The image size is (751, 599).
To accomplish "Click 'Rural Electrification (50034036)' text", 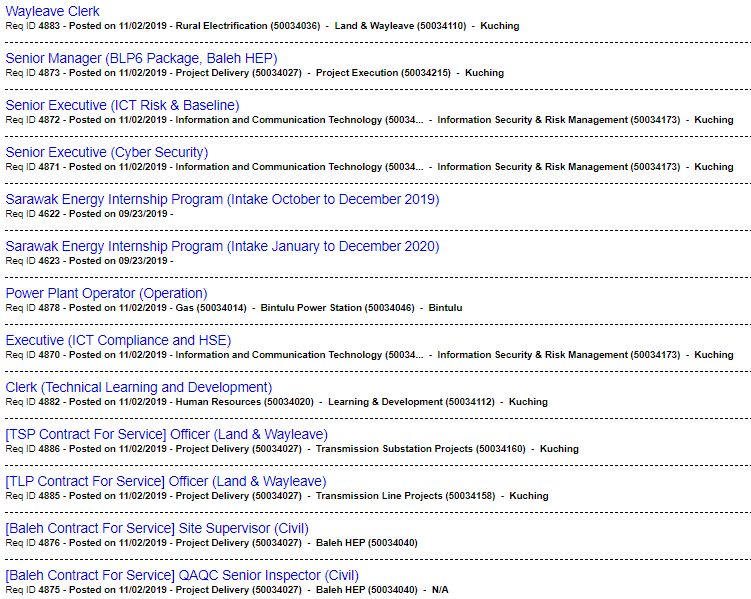I will tap(248, 26).
